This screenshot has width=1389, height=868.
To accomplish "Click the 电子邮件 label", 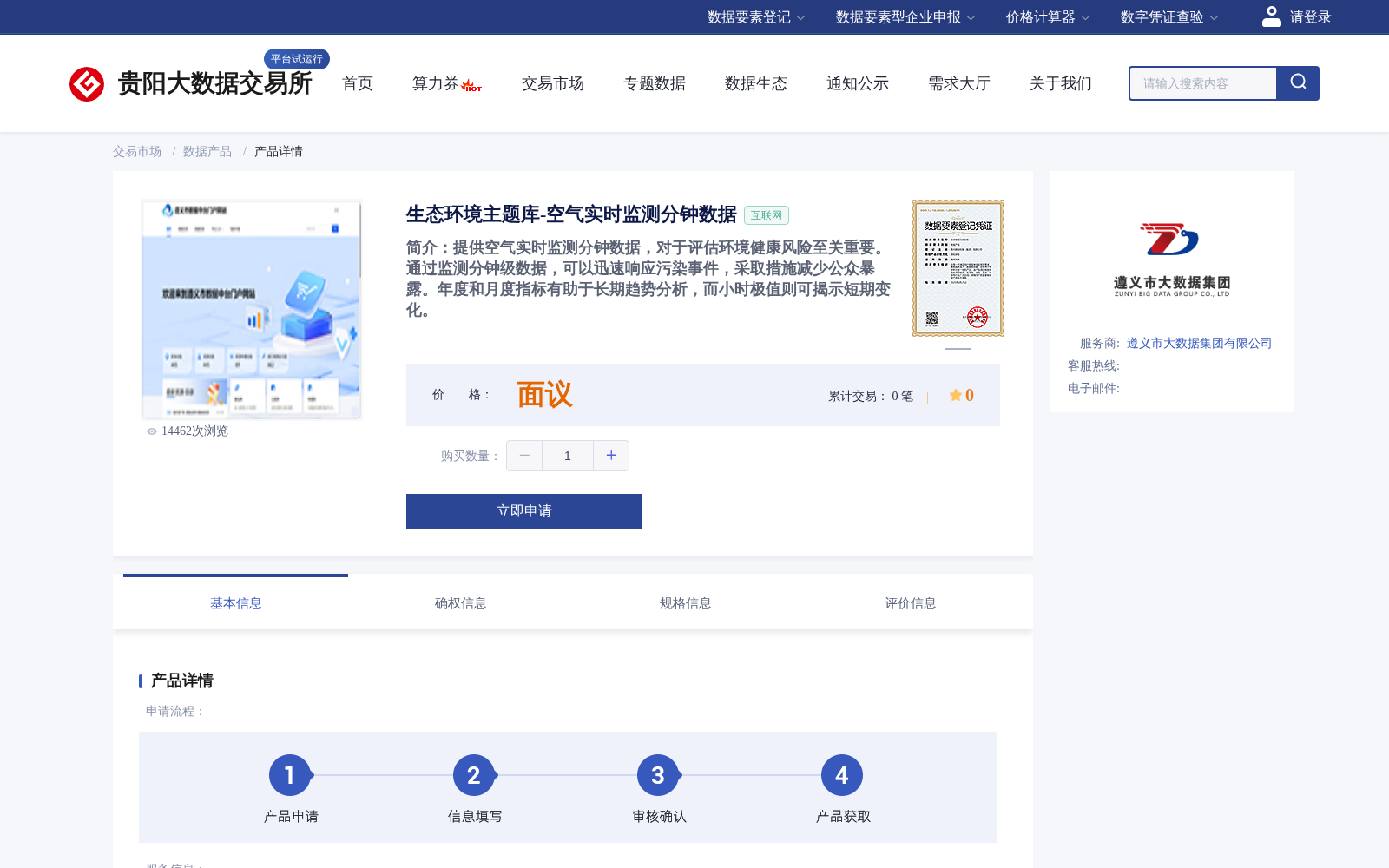I will coord(1094,388).
